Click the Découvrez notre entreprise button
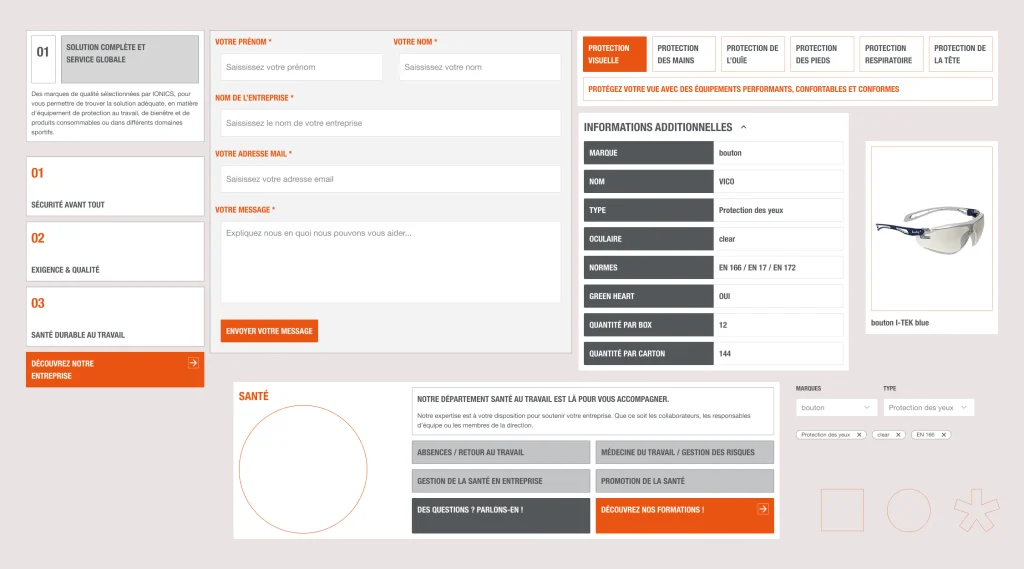 point(115,370)
